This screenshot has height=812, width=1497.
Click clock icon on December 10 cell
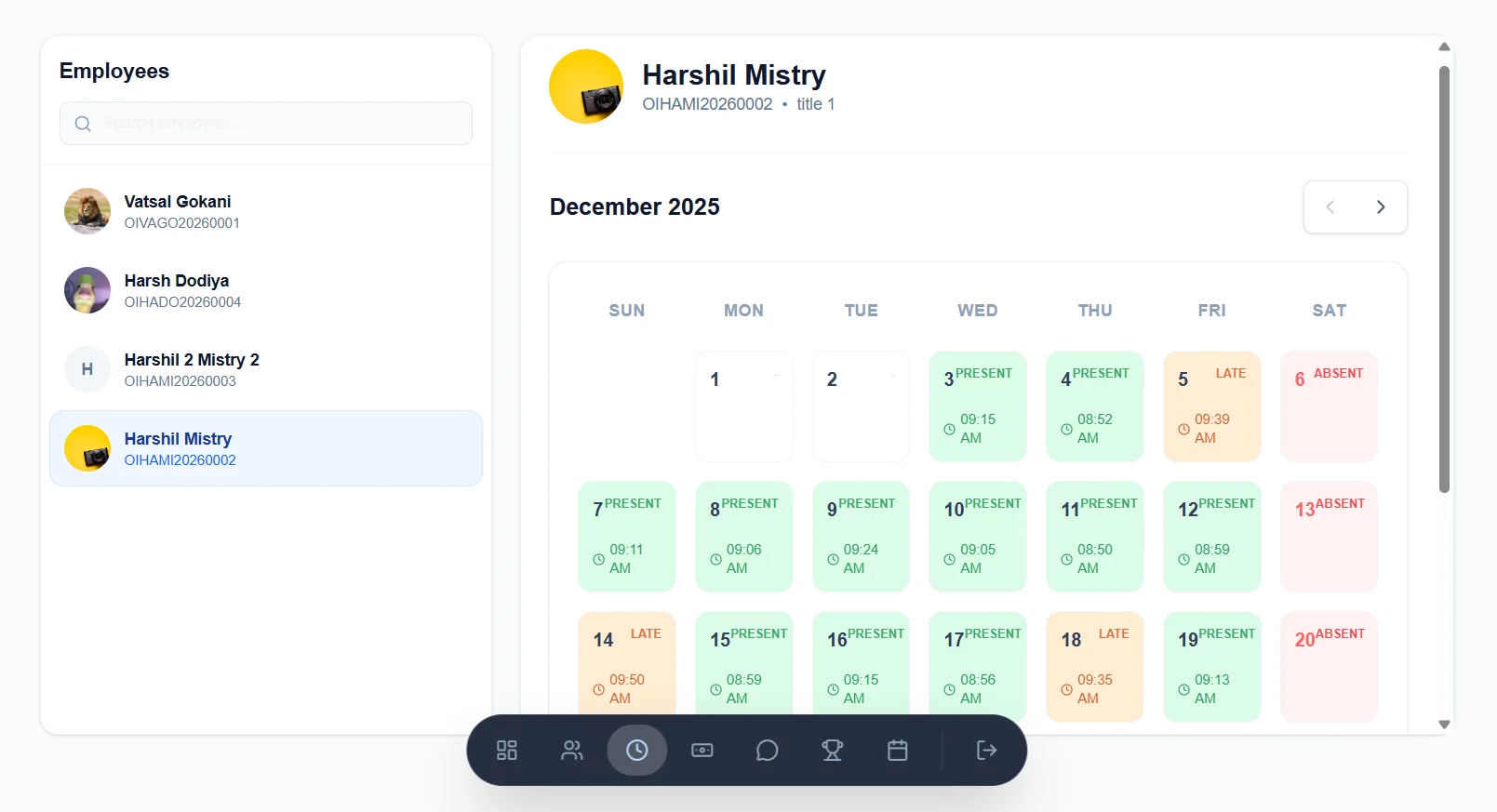point(949,560)
